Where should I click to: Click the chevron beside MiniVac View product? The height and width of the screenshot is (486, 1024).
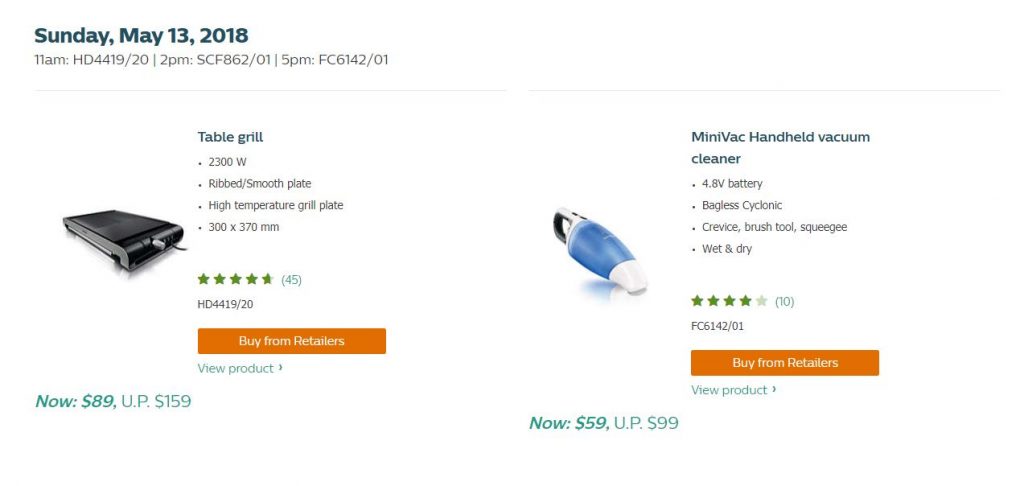[x=774, y=390]
